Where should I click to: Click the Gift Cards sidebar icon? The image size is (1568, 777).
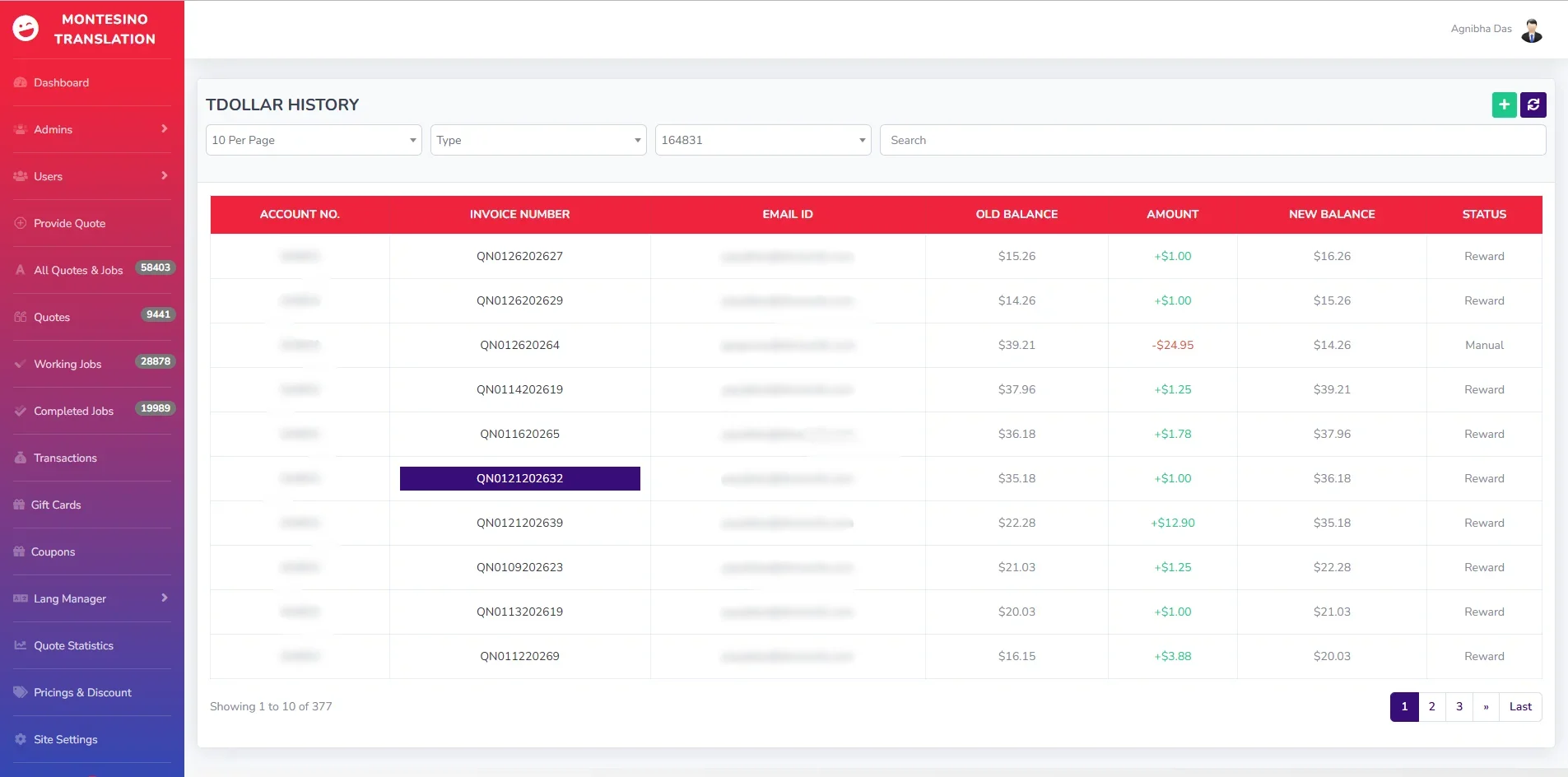coord(20,505)
